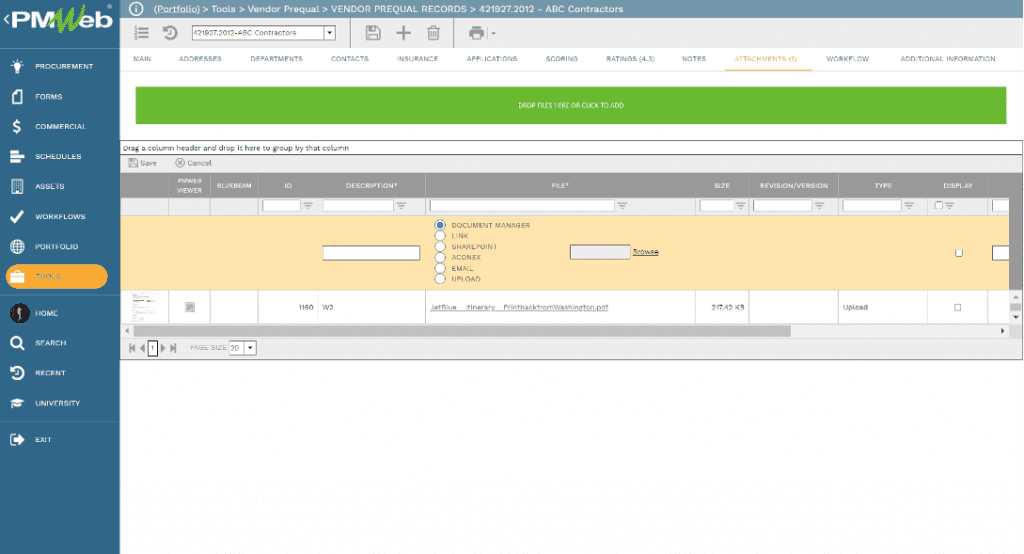The width and height of the screenshot is (1024, 554).
Task: Click Cancel in the grid toolbar
Action: (193, 163)
